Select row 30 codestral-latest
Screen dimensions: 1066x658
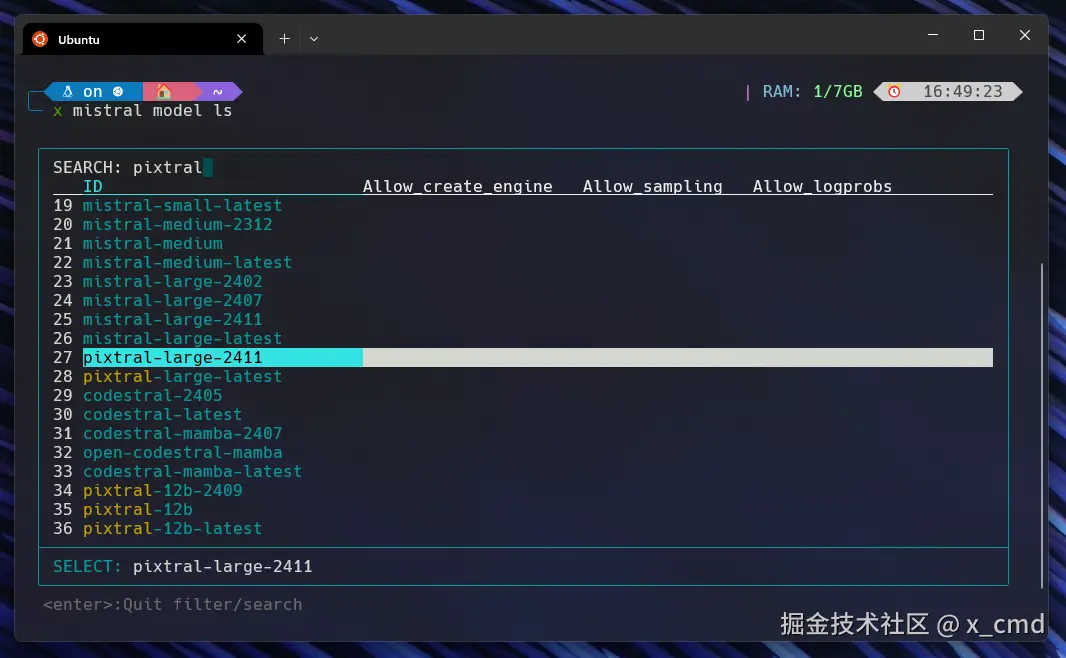(x=523, y=415)
